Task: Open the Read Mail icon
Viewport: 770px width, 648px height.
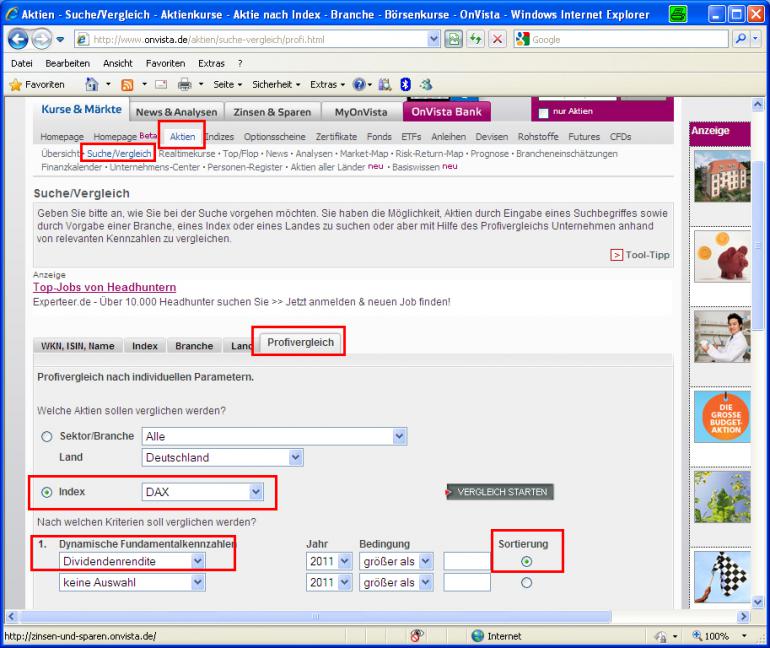Action: 161,84
